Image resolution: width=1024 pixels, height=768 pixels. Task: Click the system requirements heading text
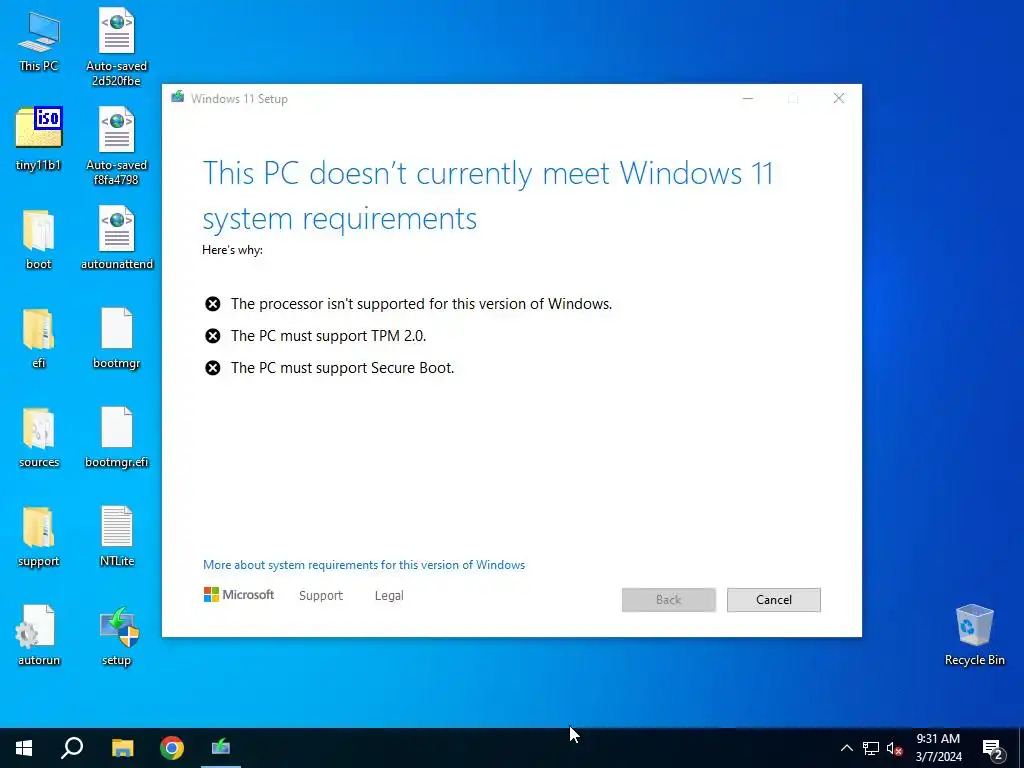[488, 195]
